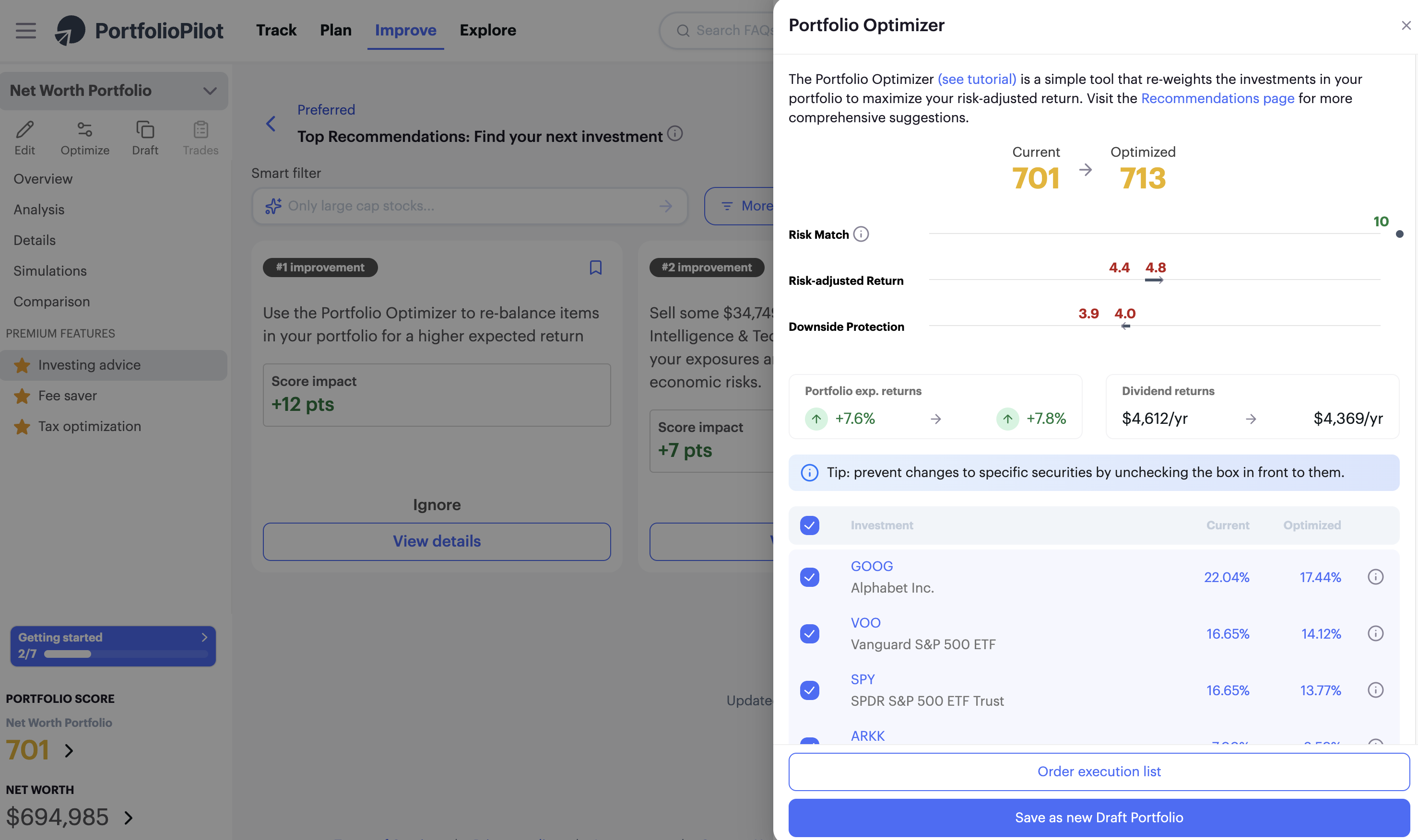Click green up arrow beside +7.8%
This screenshot has width=1418, height=840.
[1007, 419]
